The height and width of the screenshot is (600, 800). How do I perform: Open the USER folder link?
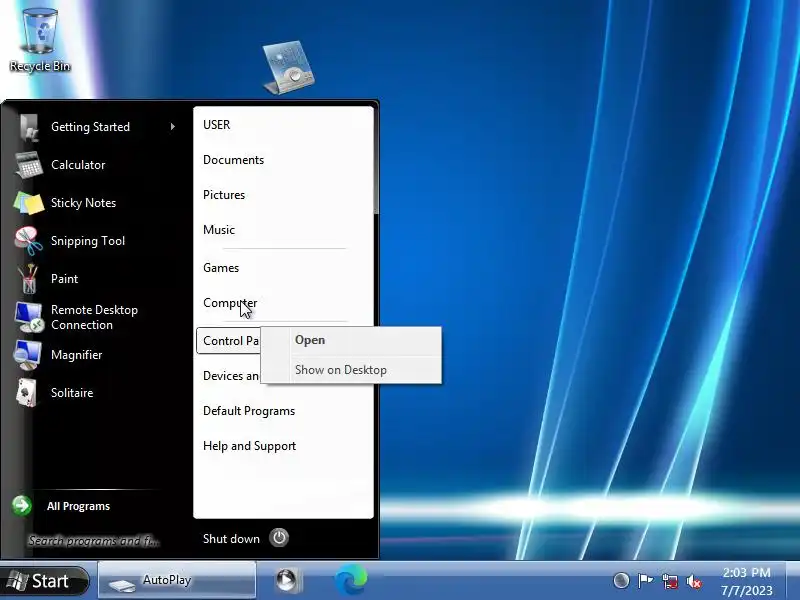coord(216,124)
